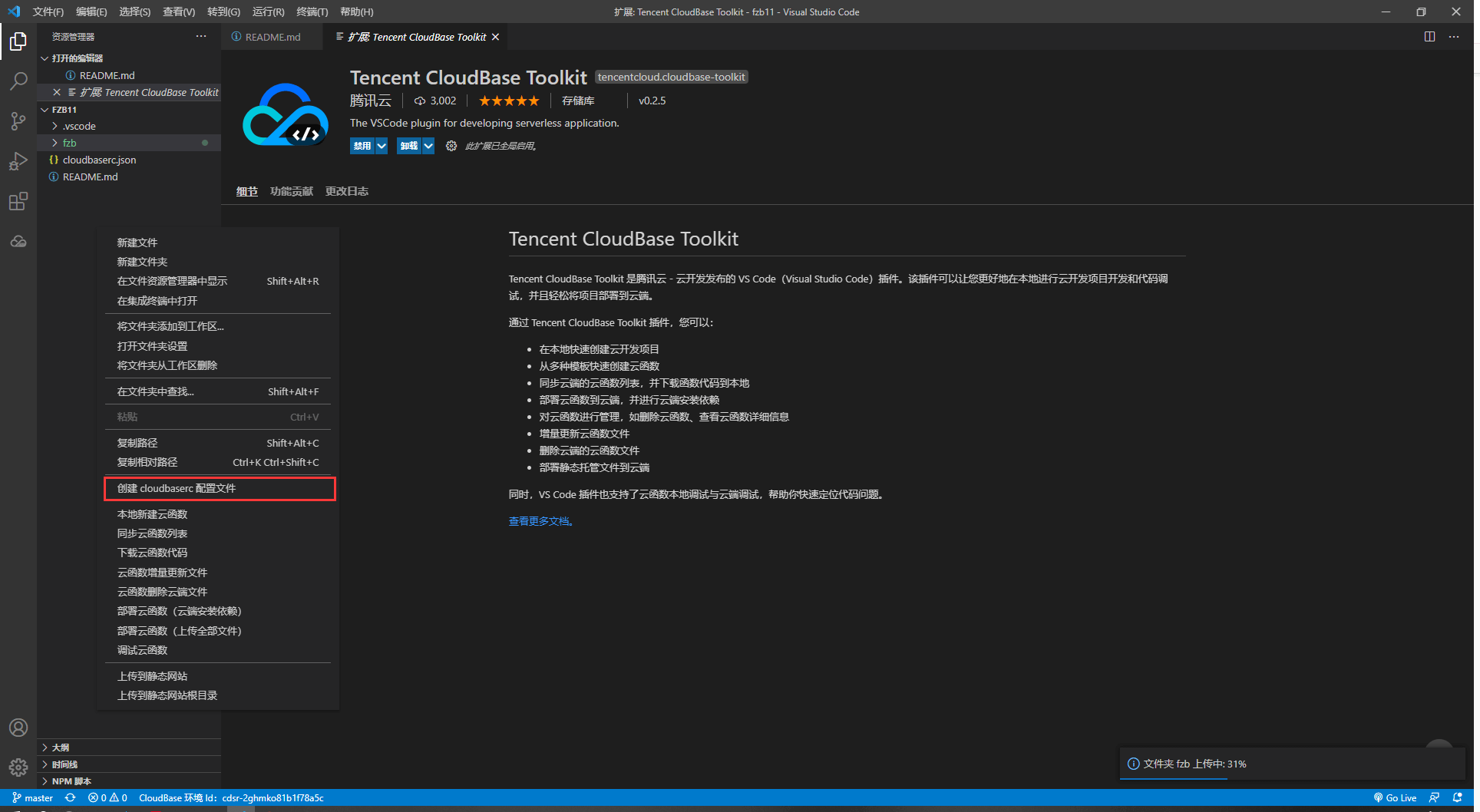Open explorer panel more actions ellipsis
Viewport: 1480px width, 812px height.
click(201, 36)
